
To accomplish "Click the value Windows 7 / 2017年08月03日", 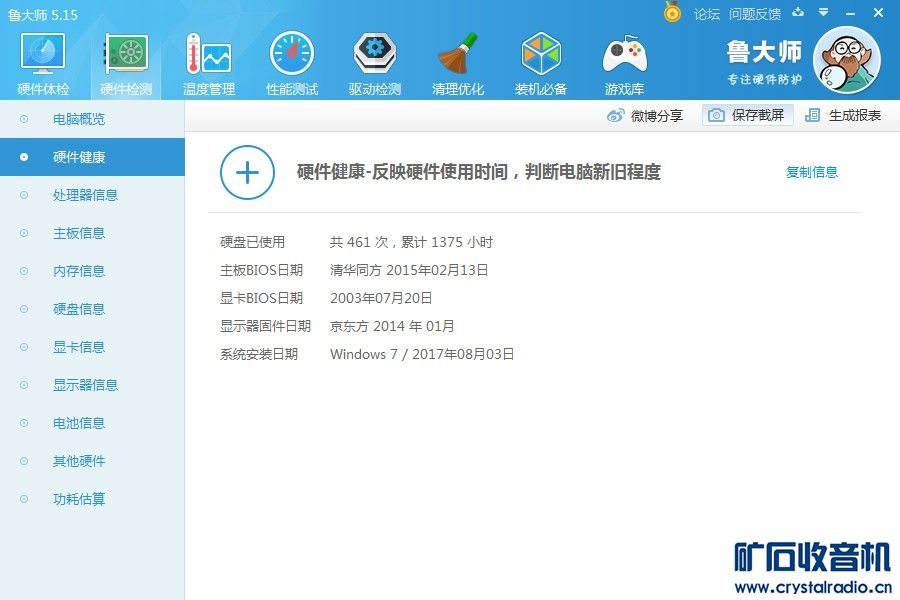I will point(422,354).
